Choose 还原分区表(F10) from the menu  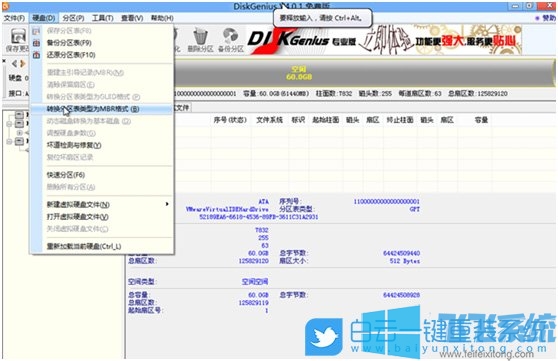(x=71, y=55)
